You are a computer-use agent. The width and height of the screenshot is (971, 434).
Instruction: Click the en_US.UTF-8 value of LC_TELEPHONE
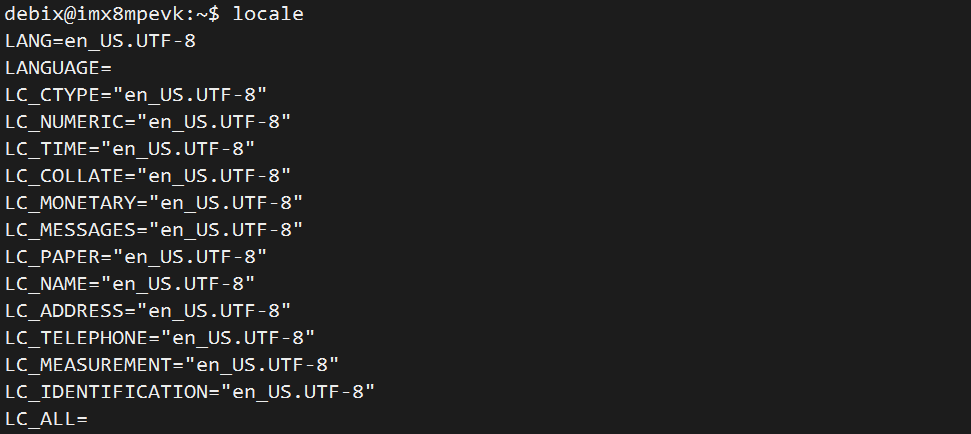(238, 338)
